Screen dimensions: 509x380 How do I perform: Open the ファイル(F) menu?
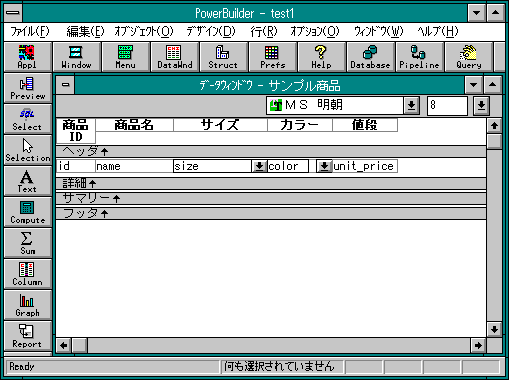pyautogui.click(x=30, y=32)
